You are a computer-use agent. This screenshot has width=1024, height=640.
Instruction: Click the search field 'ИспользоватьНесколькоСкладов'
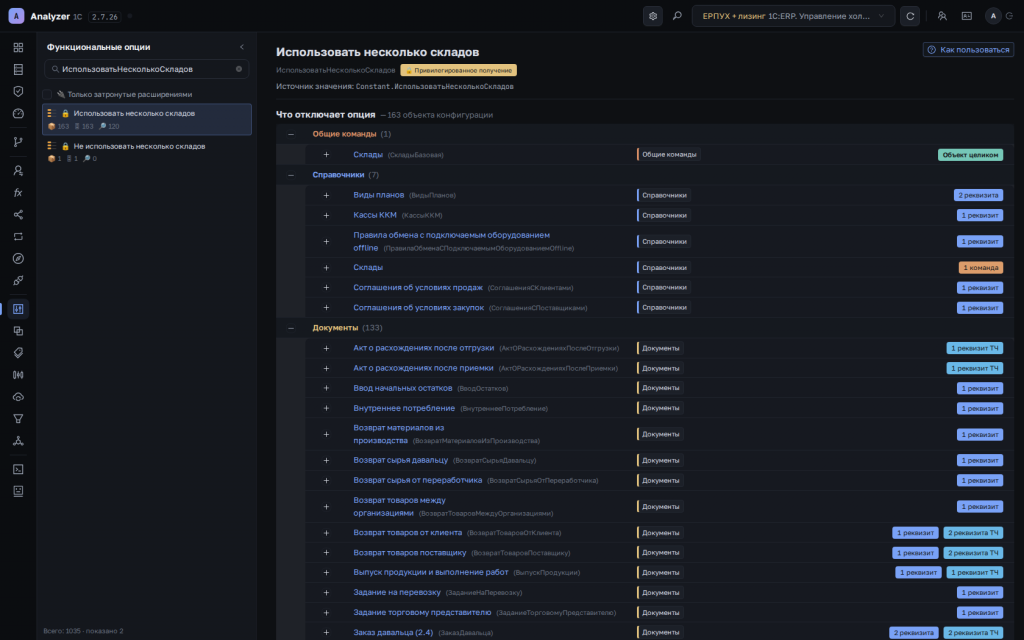pos(147,69)
